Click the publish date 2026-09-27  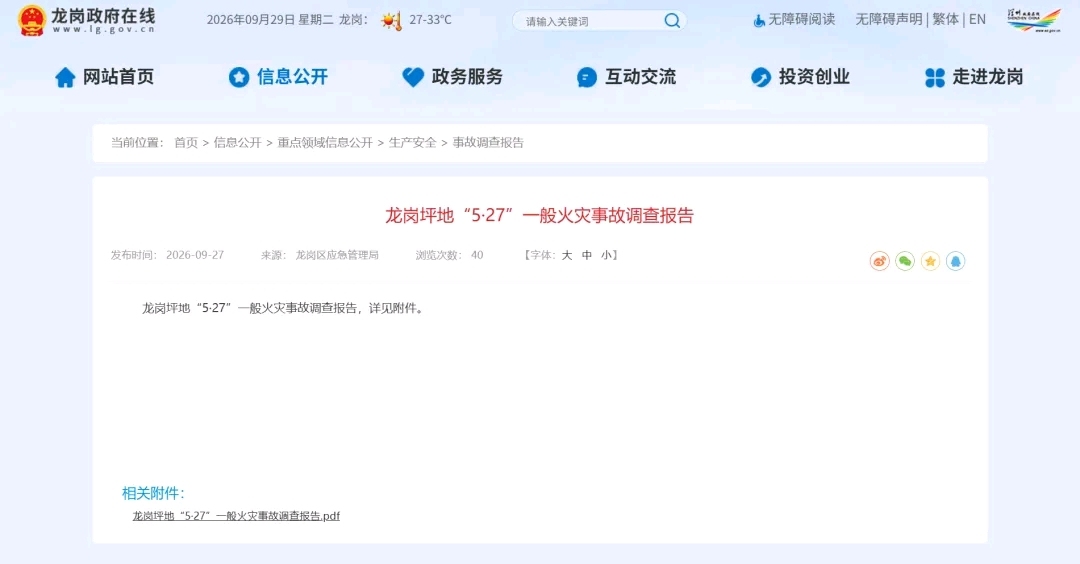click(195, 255)
